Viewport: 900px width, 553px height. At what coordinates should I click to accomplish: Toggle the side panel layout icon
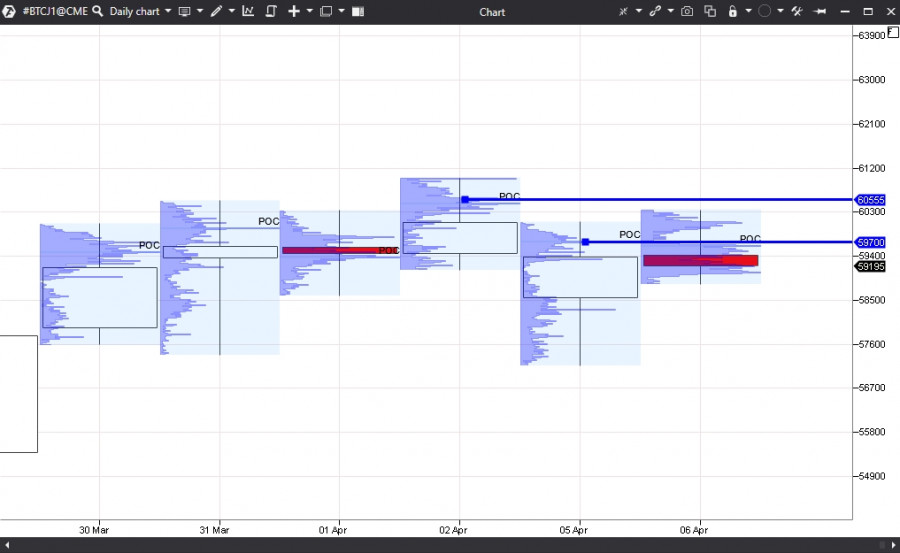coord(358,11)
